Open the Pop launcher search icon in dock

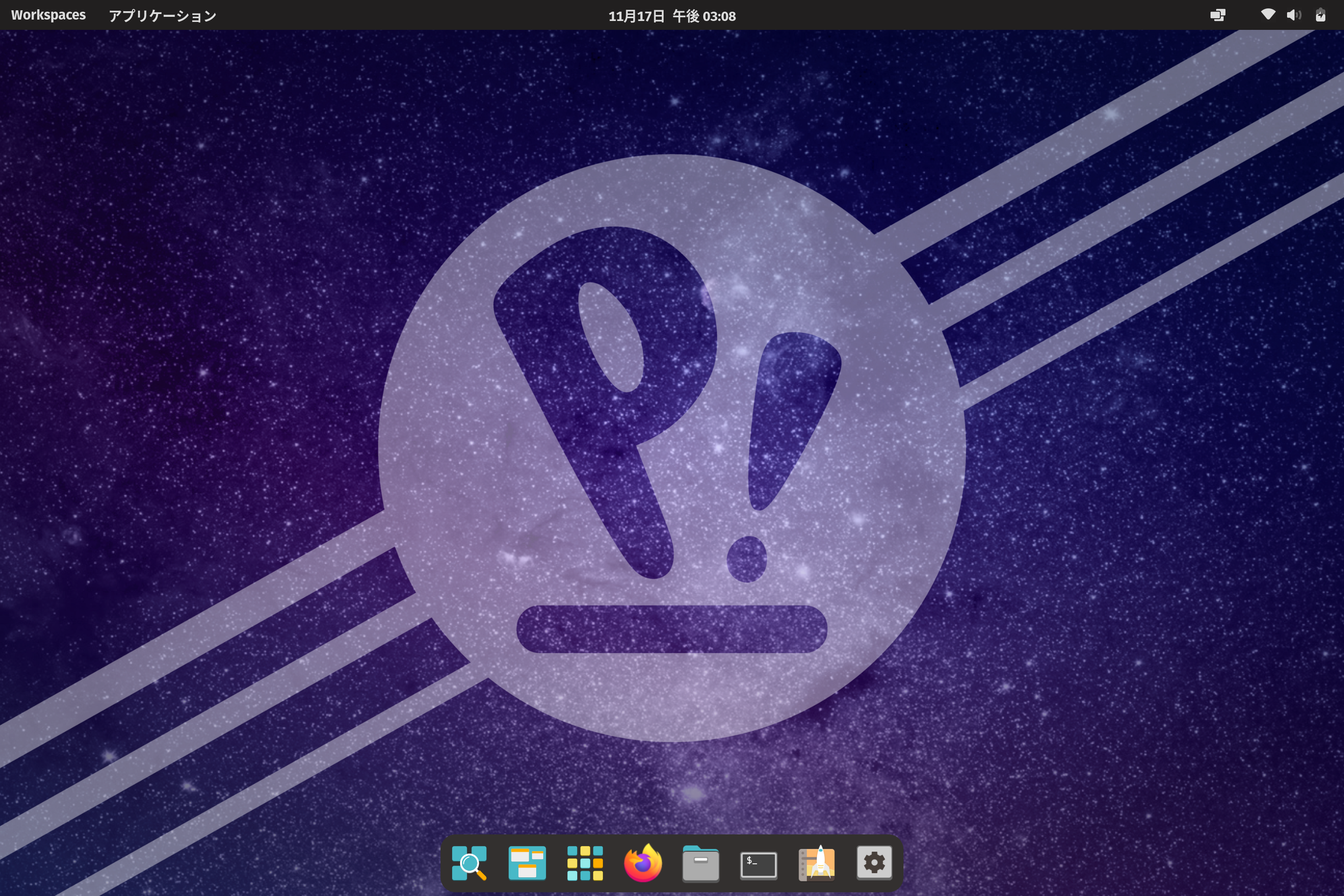pyautogui.click(x=469, y=863)
